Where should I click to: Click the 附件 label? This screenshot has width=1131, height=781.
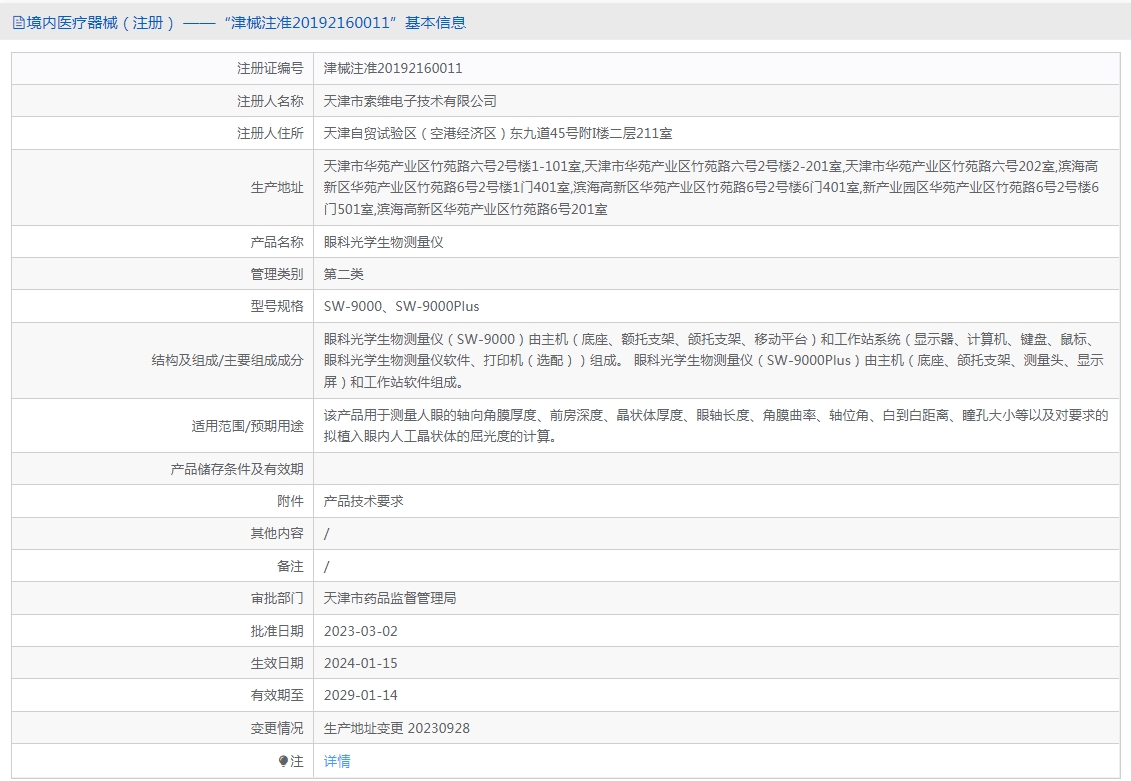click(x=290, y=501)
